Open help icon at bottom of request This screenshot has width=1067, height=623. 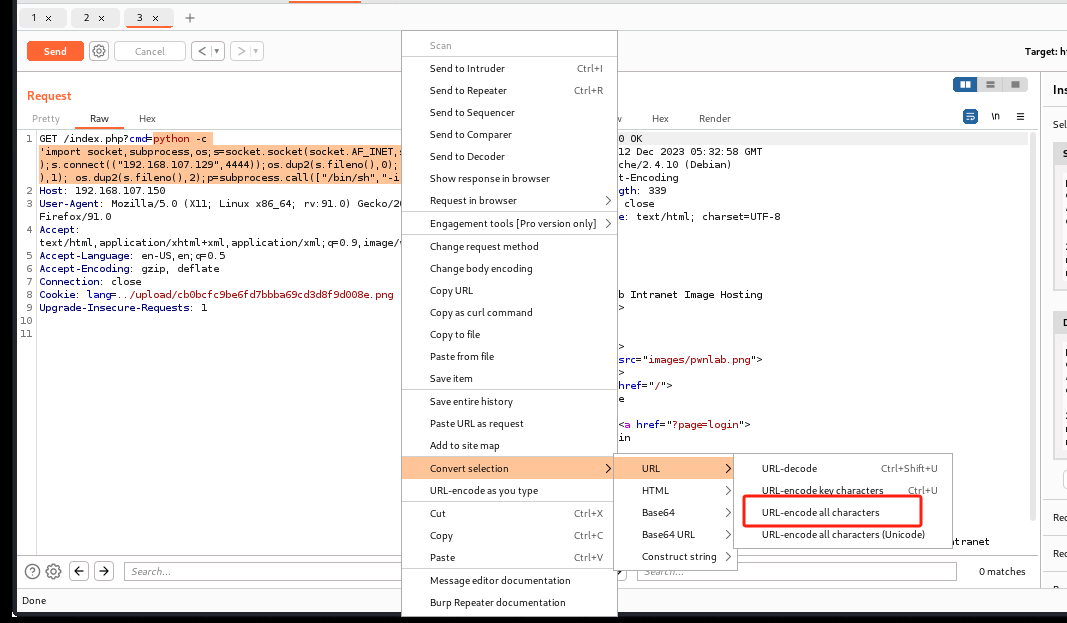tap(32, 571)
